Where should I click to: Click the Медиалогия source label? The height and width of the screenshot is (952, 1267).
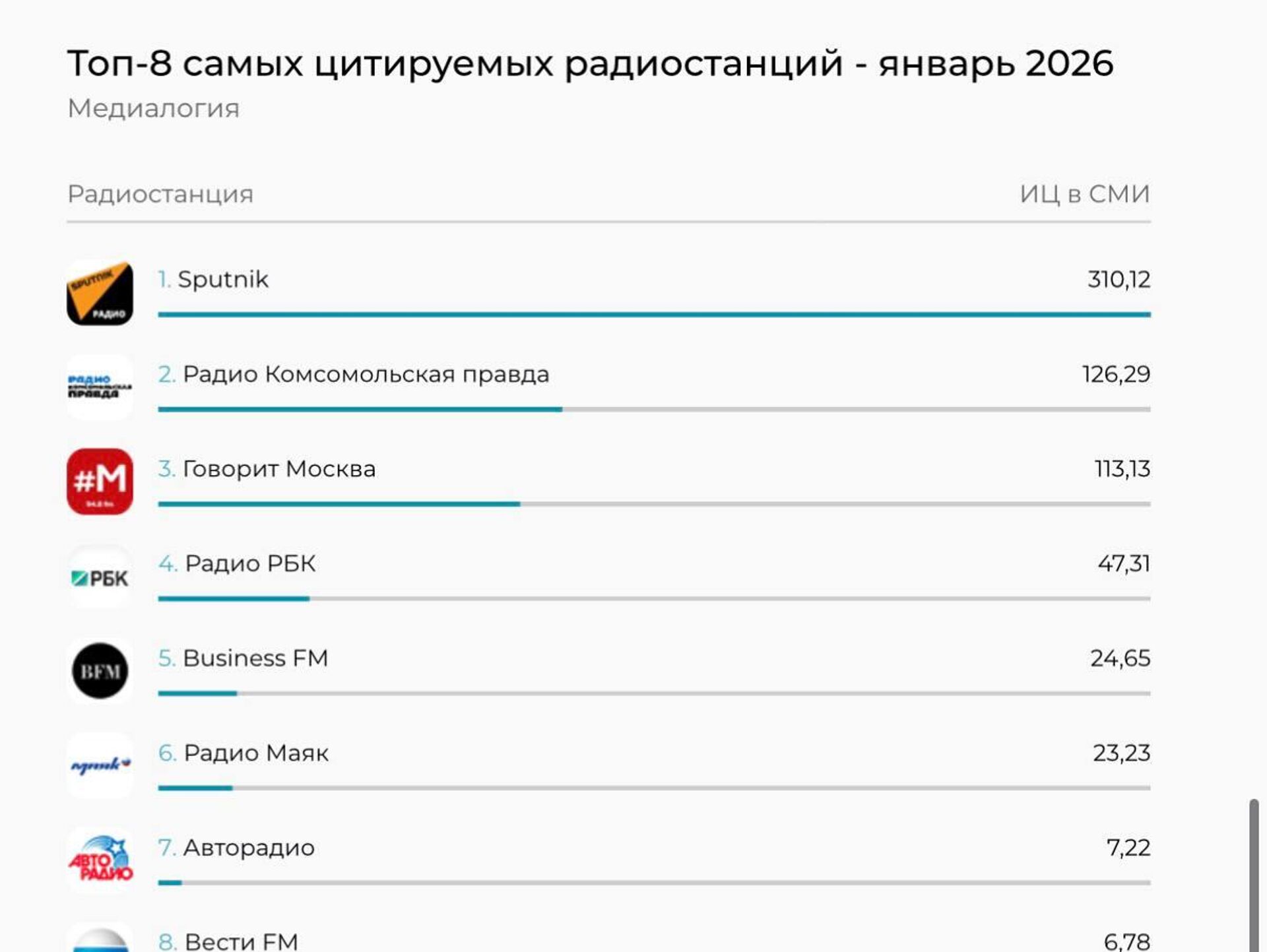153,108
